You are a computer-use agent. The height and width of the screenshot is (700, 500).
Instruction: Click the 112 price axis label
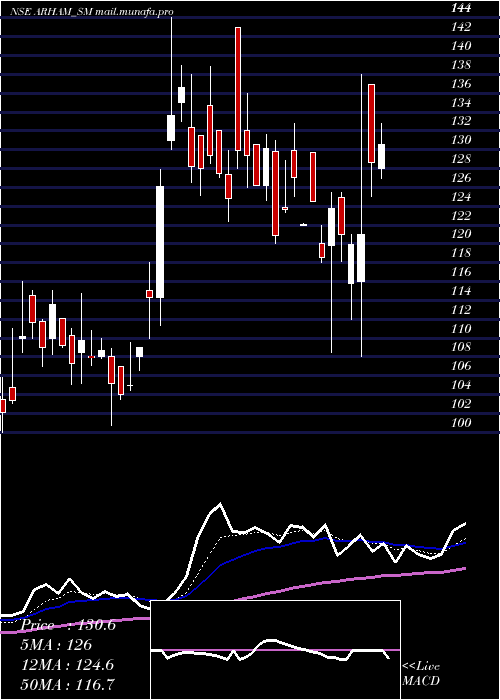coord(461,309)
